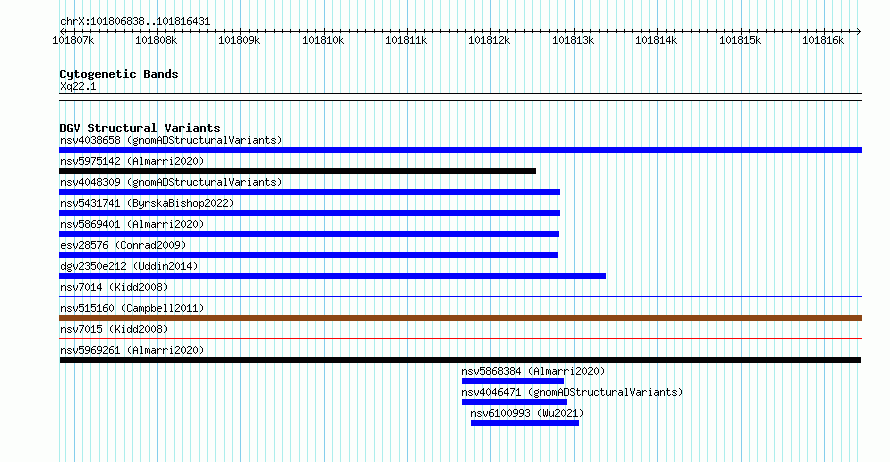Click the nsv5969261 (Almarri2020) label
The width and height of the screenshot is (890, 462).
pyautogui.click(x=132, y=350)
